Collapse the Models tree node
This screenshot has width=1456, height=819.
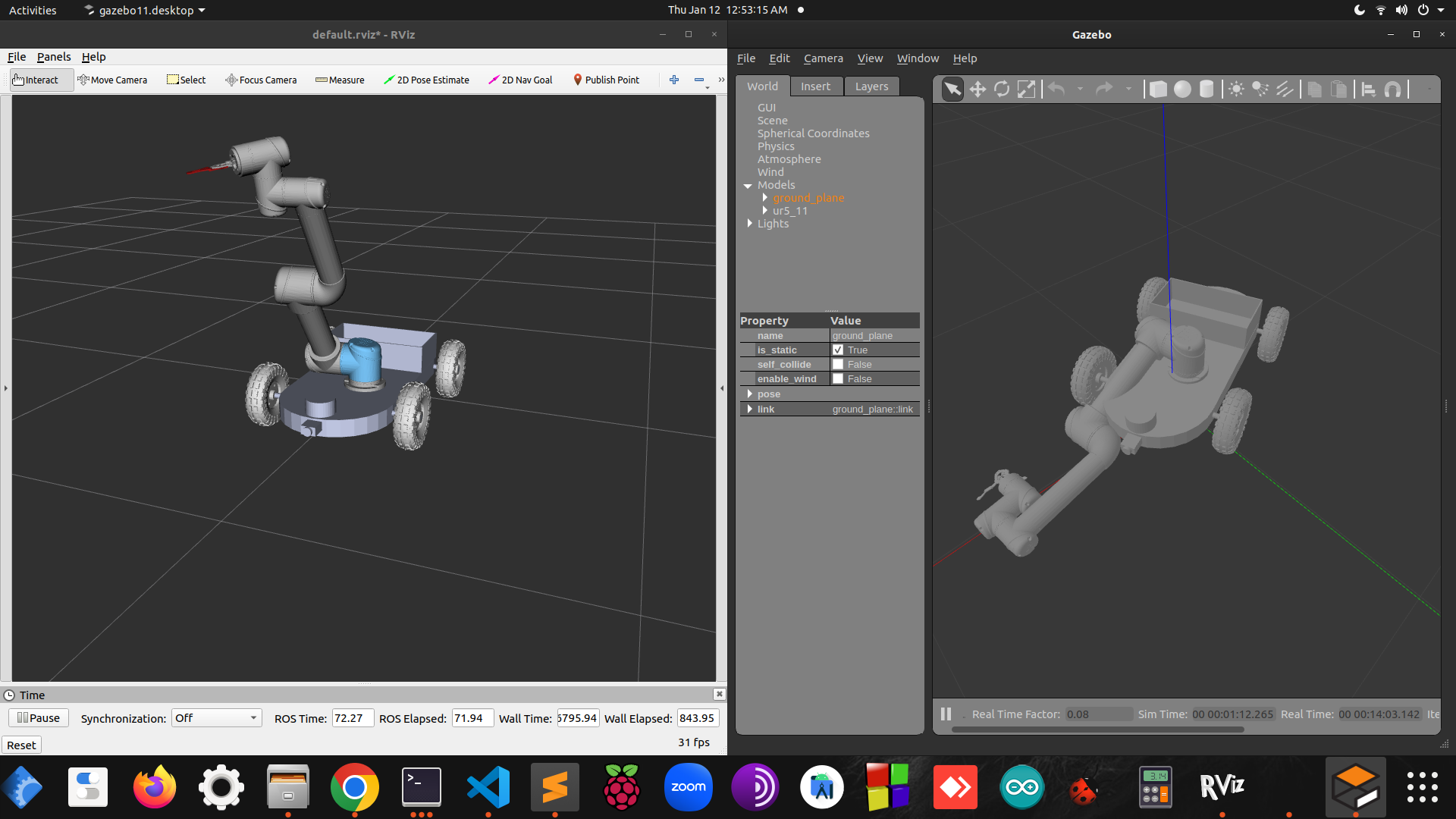tap(748, 186)
